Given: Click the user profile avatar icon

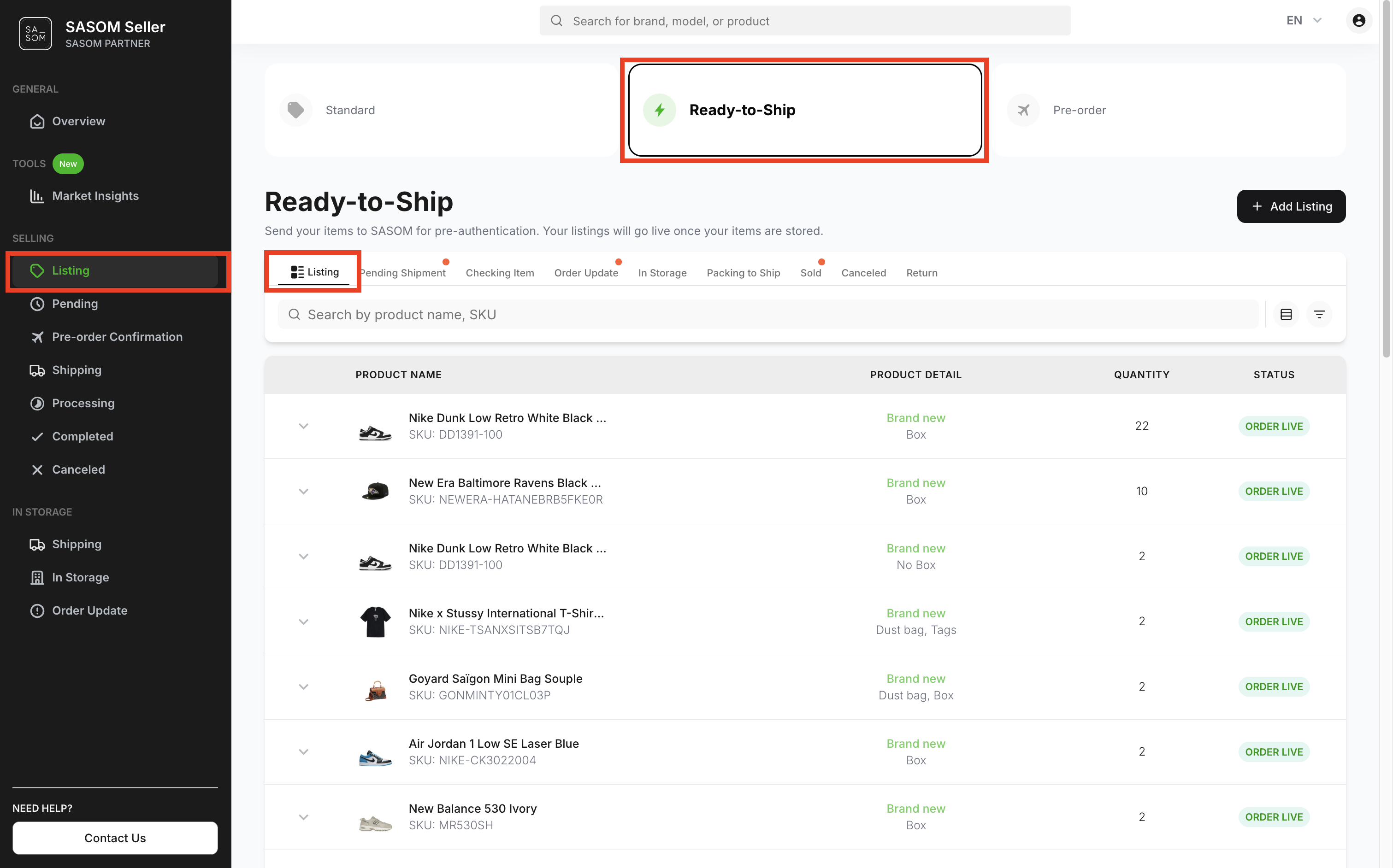Looking at the screenshot, I should coord(1358,21).
